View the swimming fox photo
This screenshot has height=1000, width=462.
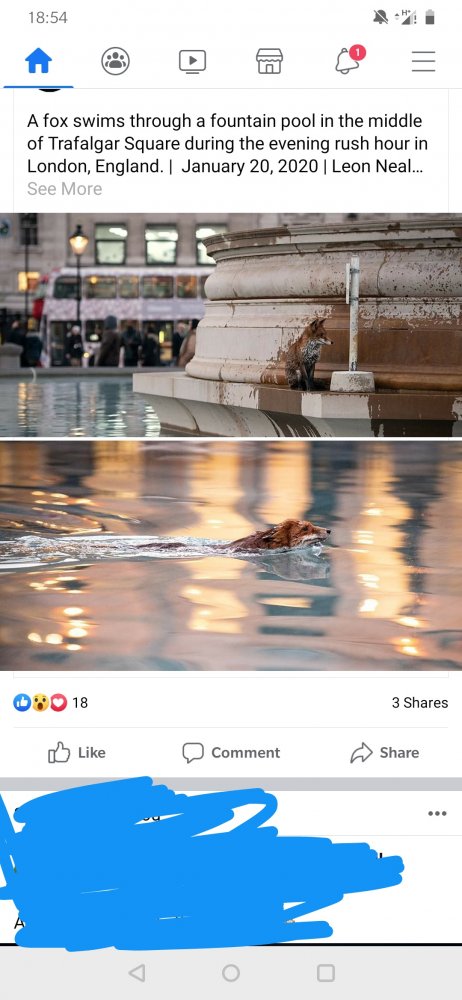(x=231, y=555)
